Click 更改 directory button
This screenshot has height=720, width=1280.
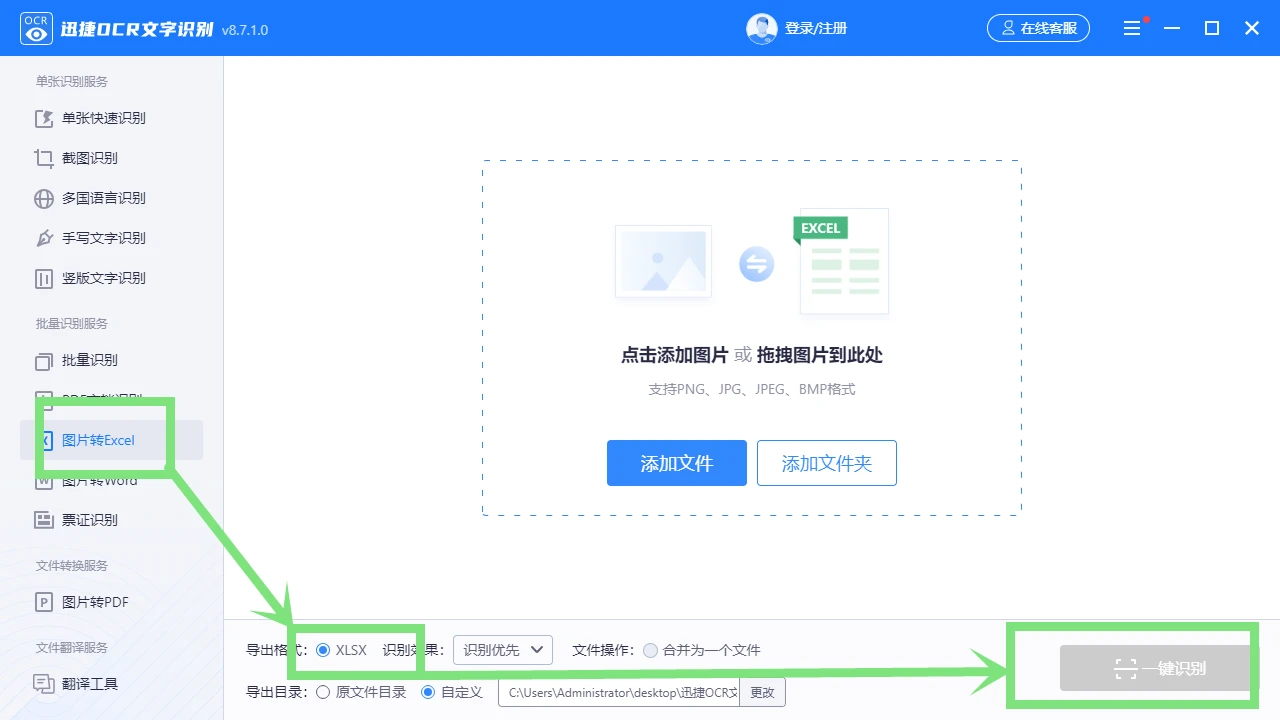coord(763,692)
